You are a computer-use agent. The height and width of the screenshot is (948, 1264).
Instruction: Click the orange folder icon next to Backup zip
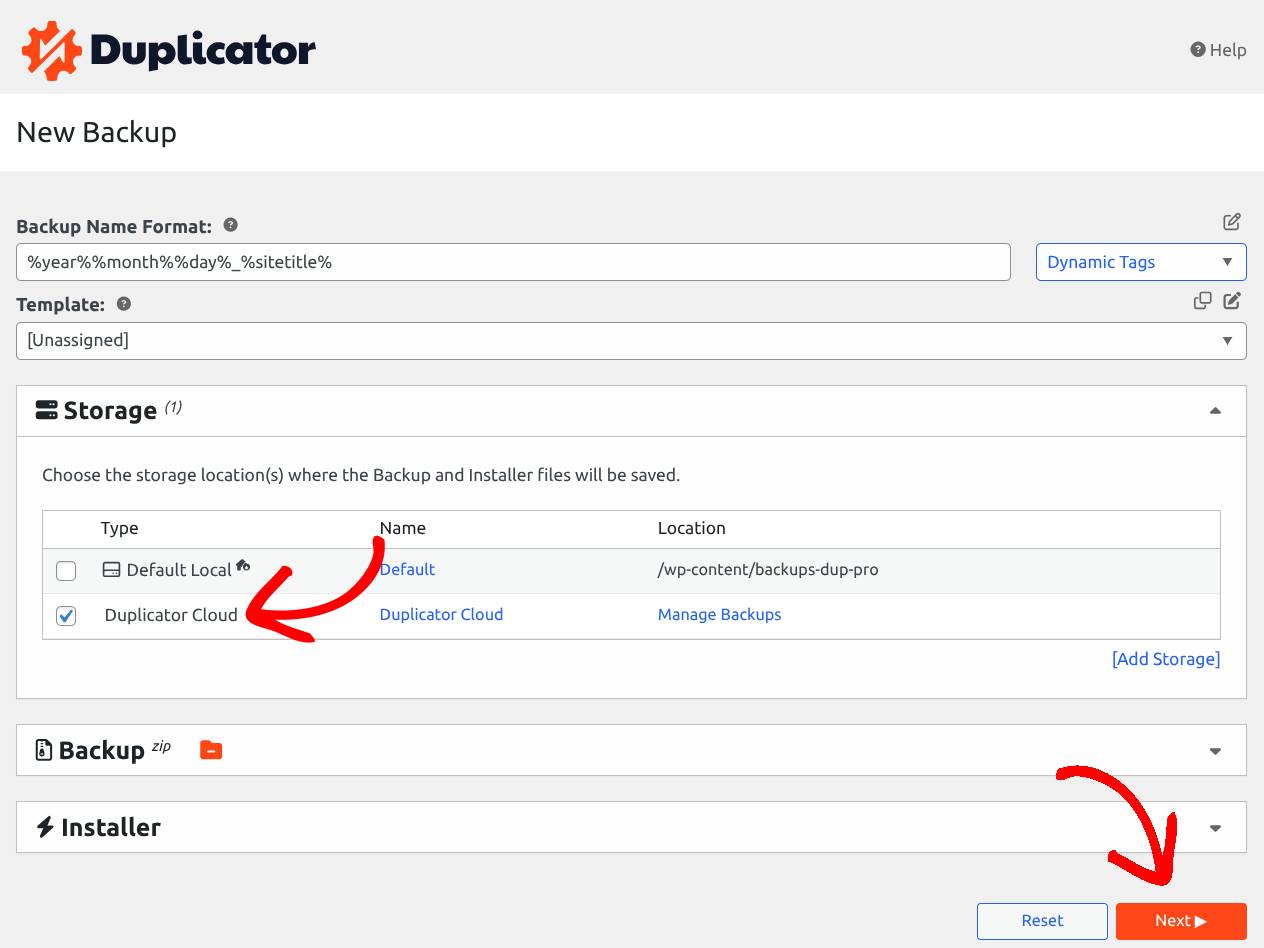210,748
